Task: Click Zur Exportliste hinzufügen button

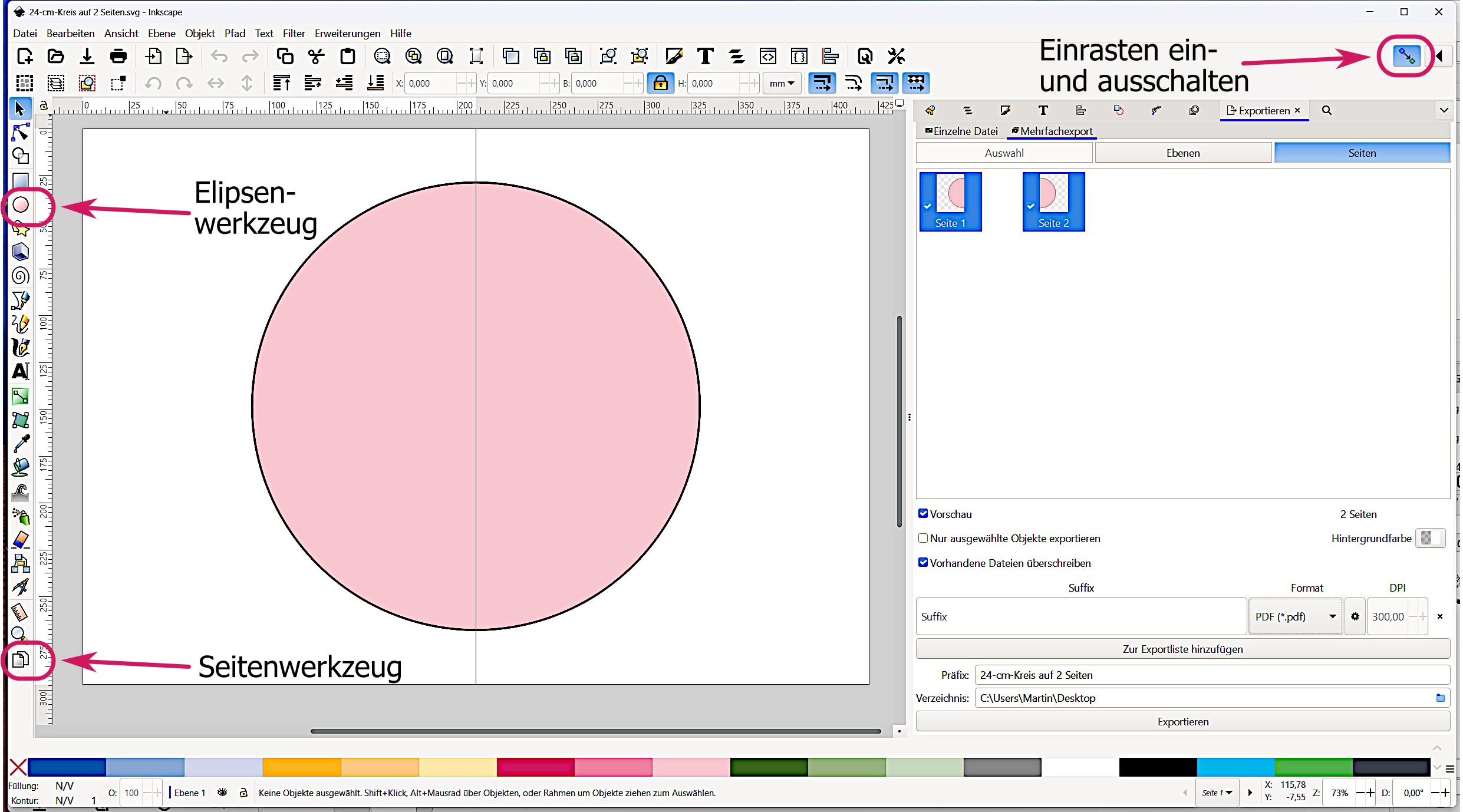Action: click(x=1182, y=649)
